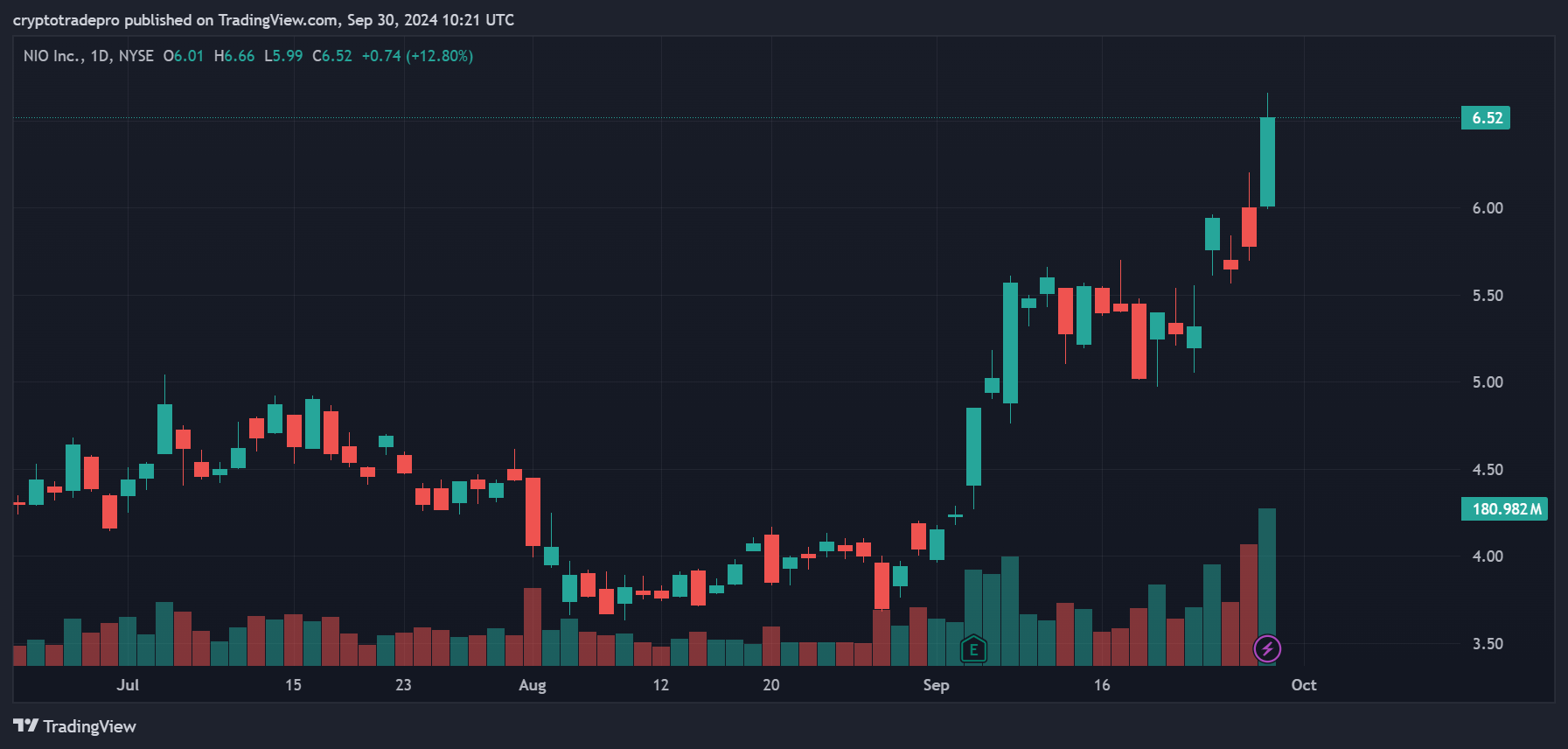Click the earnings E marker icon
The height and width of the screenshot is (749, 1568).
[972, 649]
